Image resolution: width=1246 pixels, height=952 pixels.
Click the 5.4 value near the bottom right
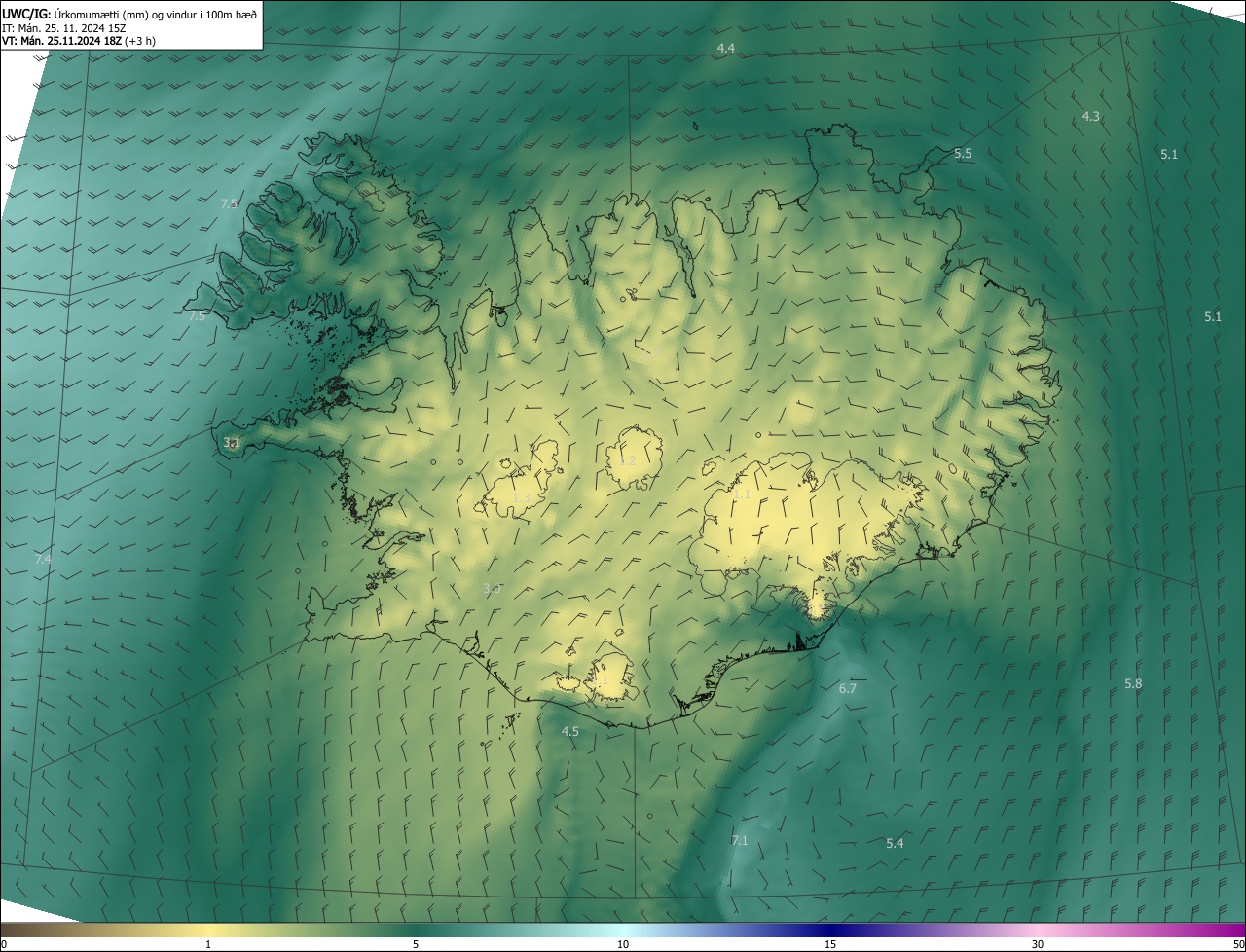coord(895,843)
